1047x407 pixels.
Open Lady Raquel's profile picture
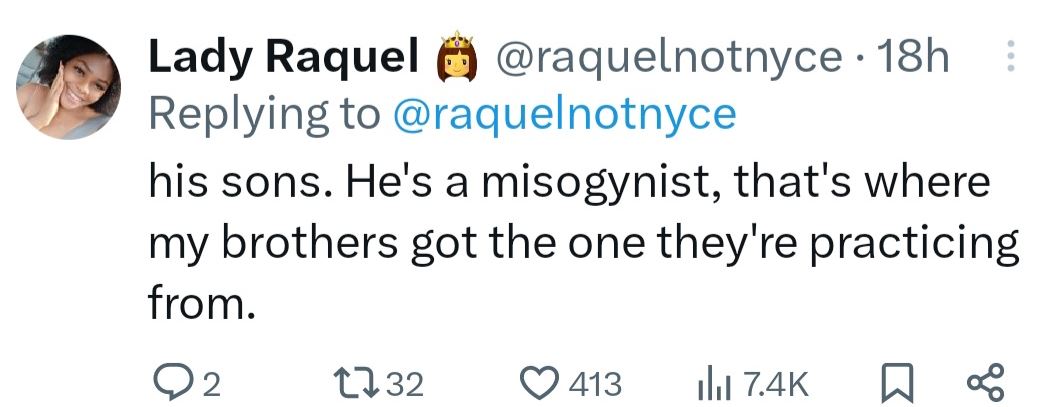(x=68, y=87)
